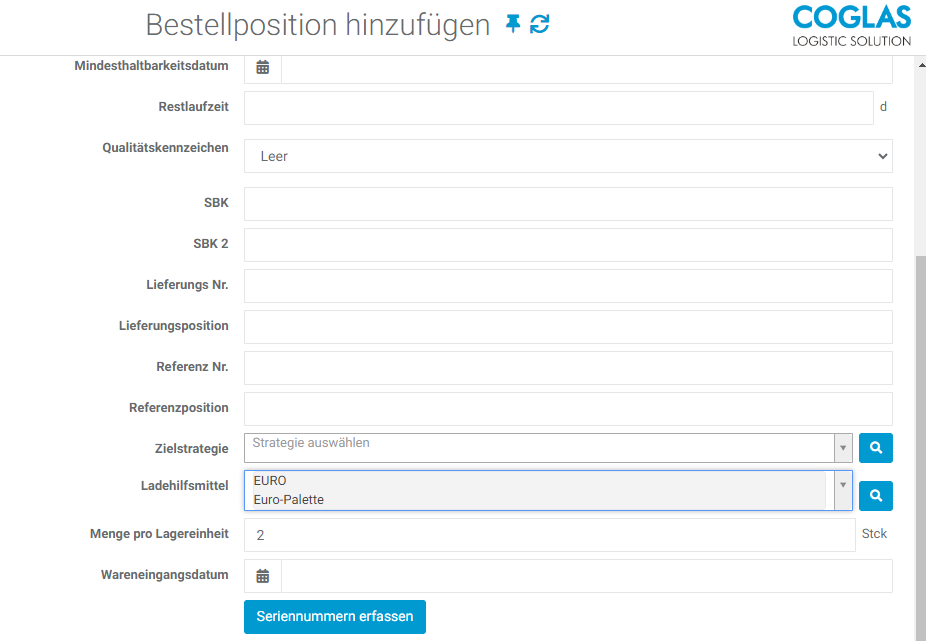Click the Menge pro Lagereinheit field
Image resolution: width=926 pixels, height=641 pixels.
pos(550,535)
